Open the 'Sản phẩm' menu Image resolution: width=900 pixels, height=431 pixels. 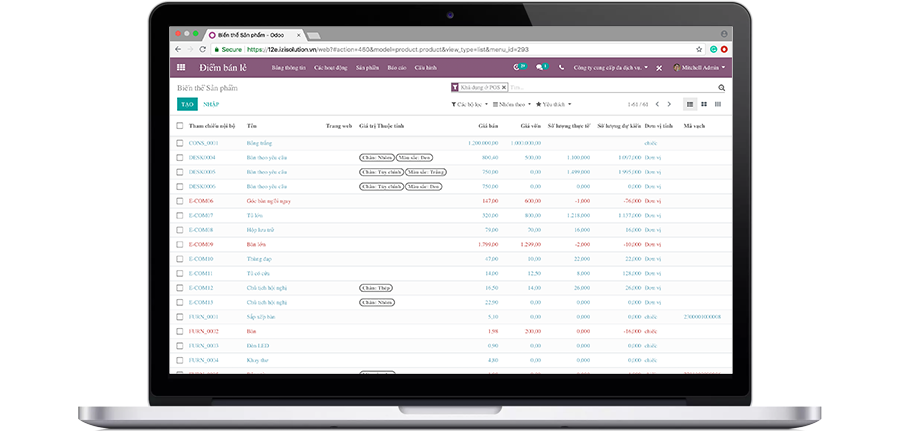pos(366,68)
